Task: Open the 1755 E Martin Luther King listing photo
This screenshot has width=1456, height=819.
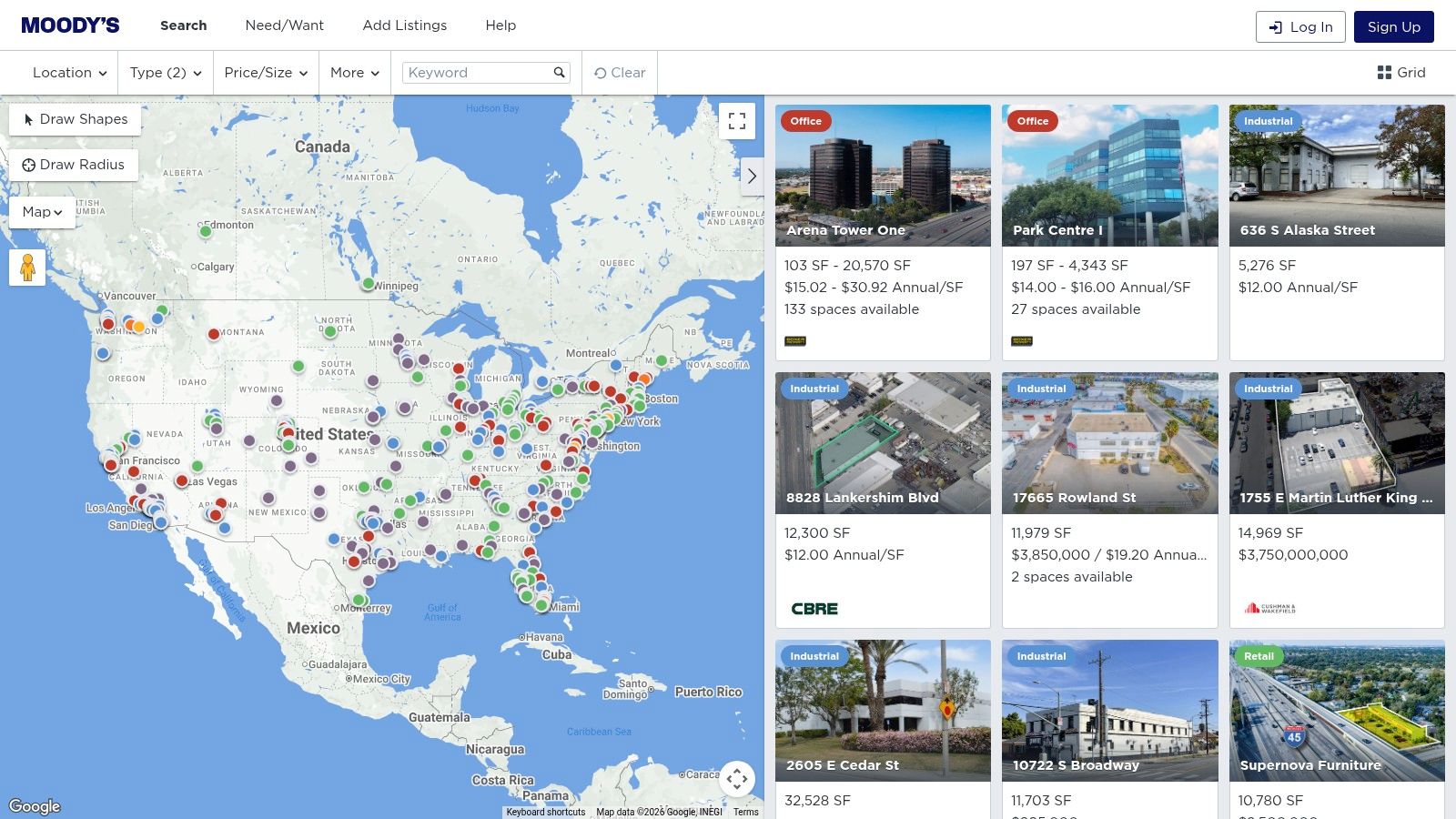Action: click(x=1337, y=443)
